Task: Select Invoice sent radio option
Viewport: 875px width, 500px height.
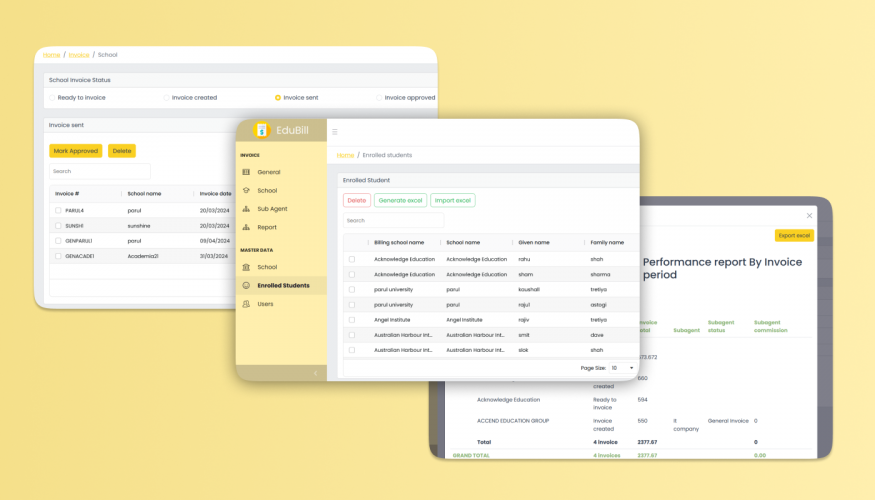Action: pos(278,98)
